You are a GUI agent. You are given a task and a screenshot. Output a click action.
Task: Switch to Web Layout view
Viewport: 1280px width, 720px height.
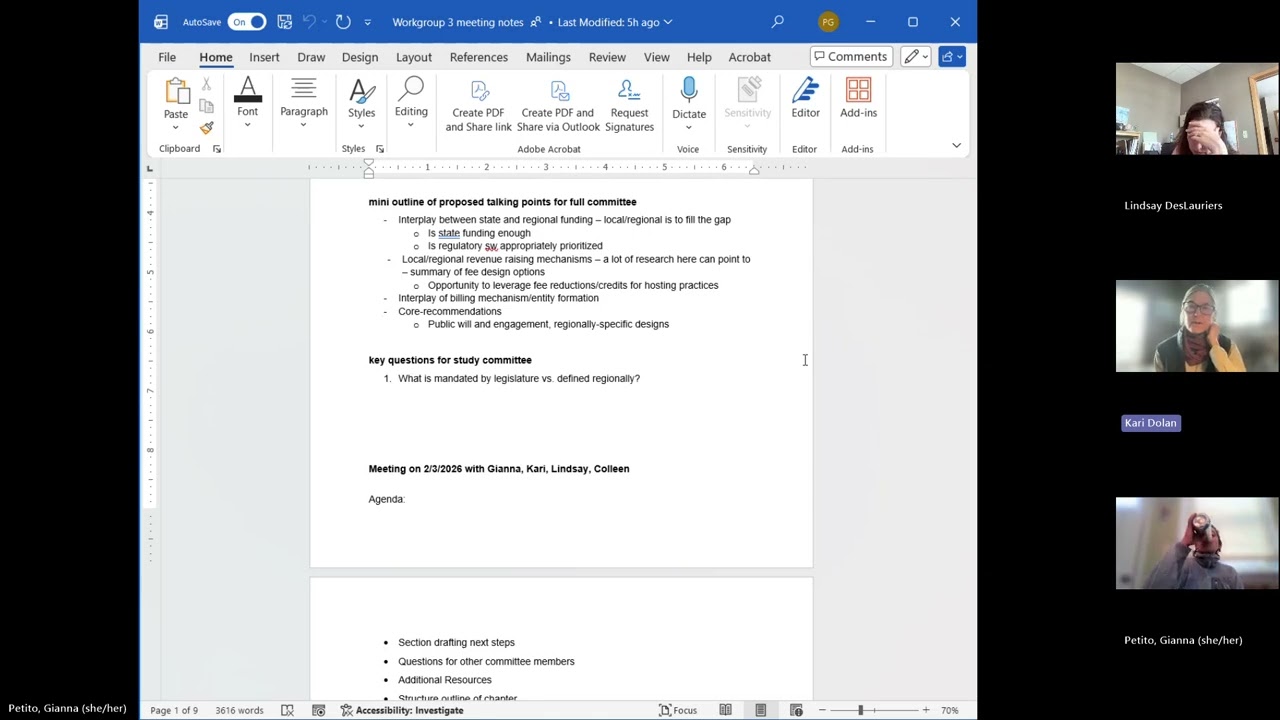click(x=797, y=710)
